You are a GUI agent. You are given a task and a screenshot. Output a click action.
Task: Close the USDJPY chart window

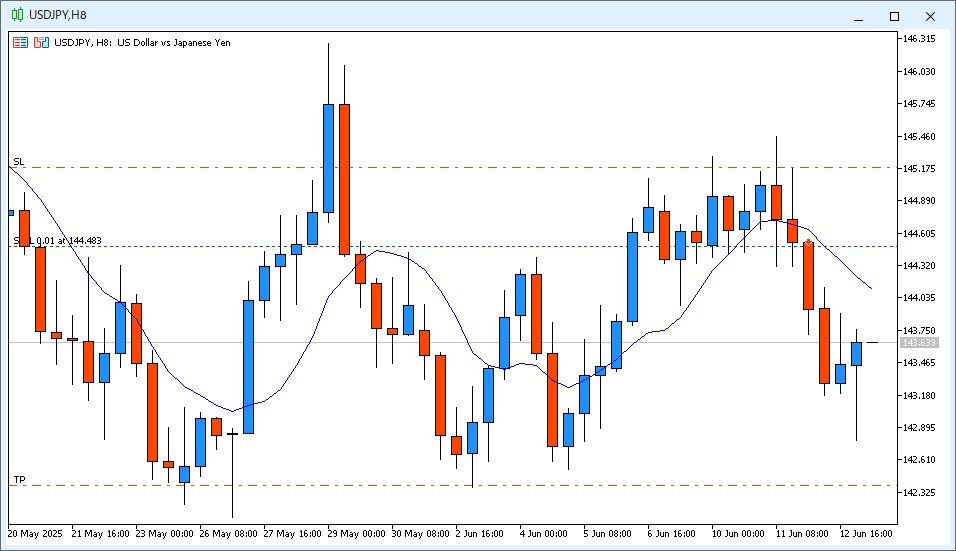(x=930, y=16)
